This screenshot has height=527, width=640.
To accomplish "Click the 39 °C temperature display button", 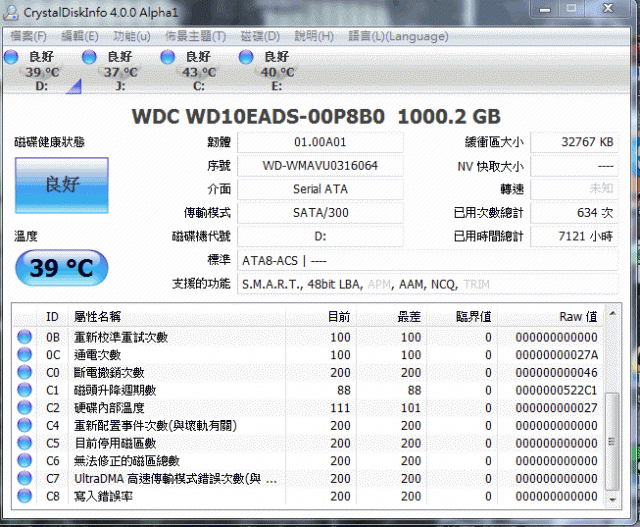I will (x=62, y=268).
